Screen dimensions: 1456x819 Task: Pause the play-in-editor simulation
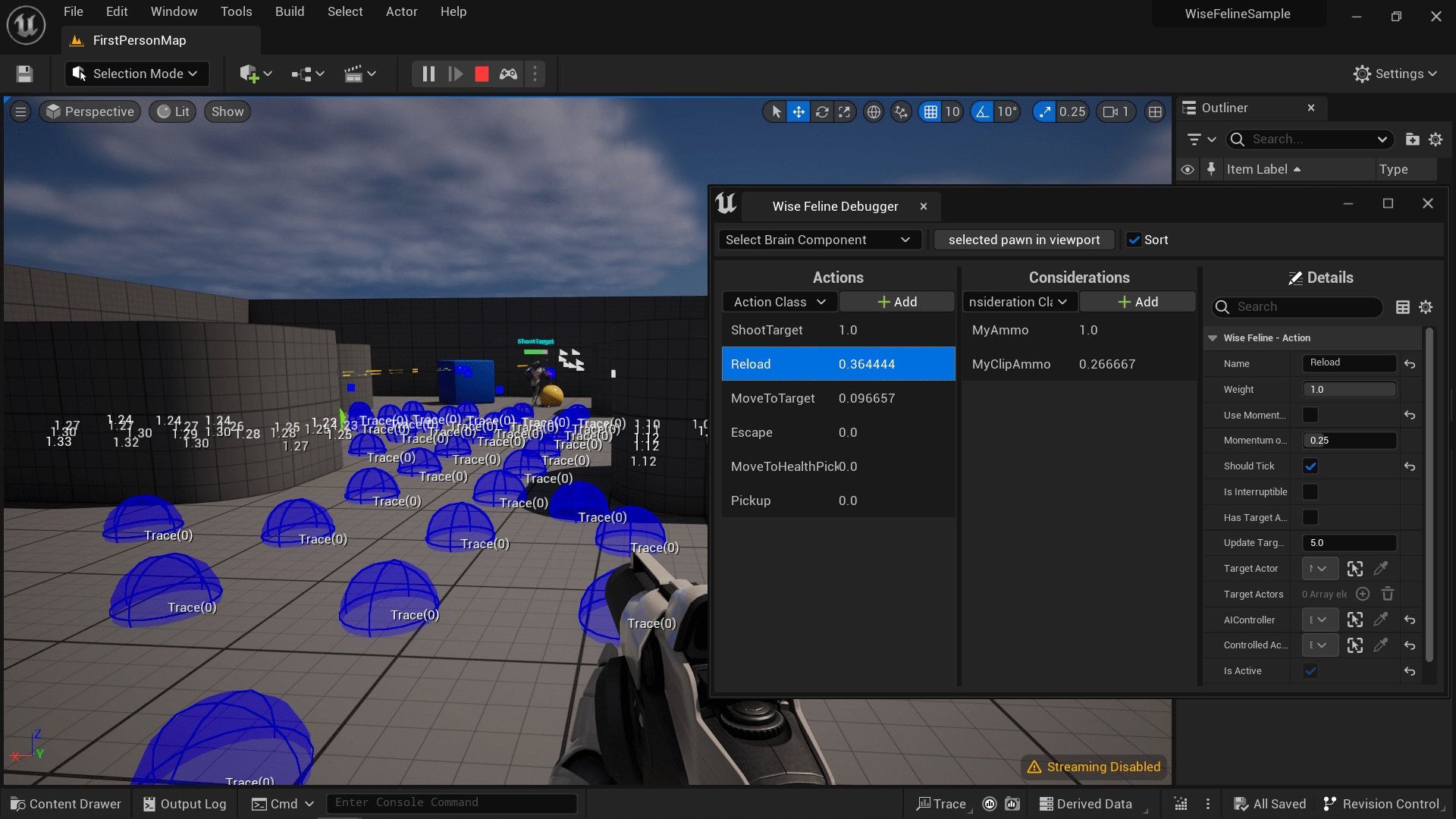pyautogui.click(x=428, y=74)
